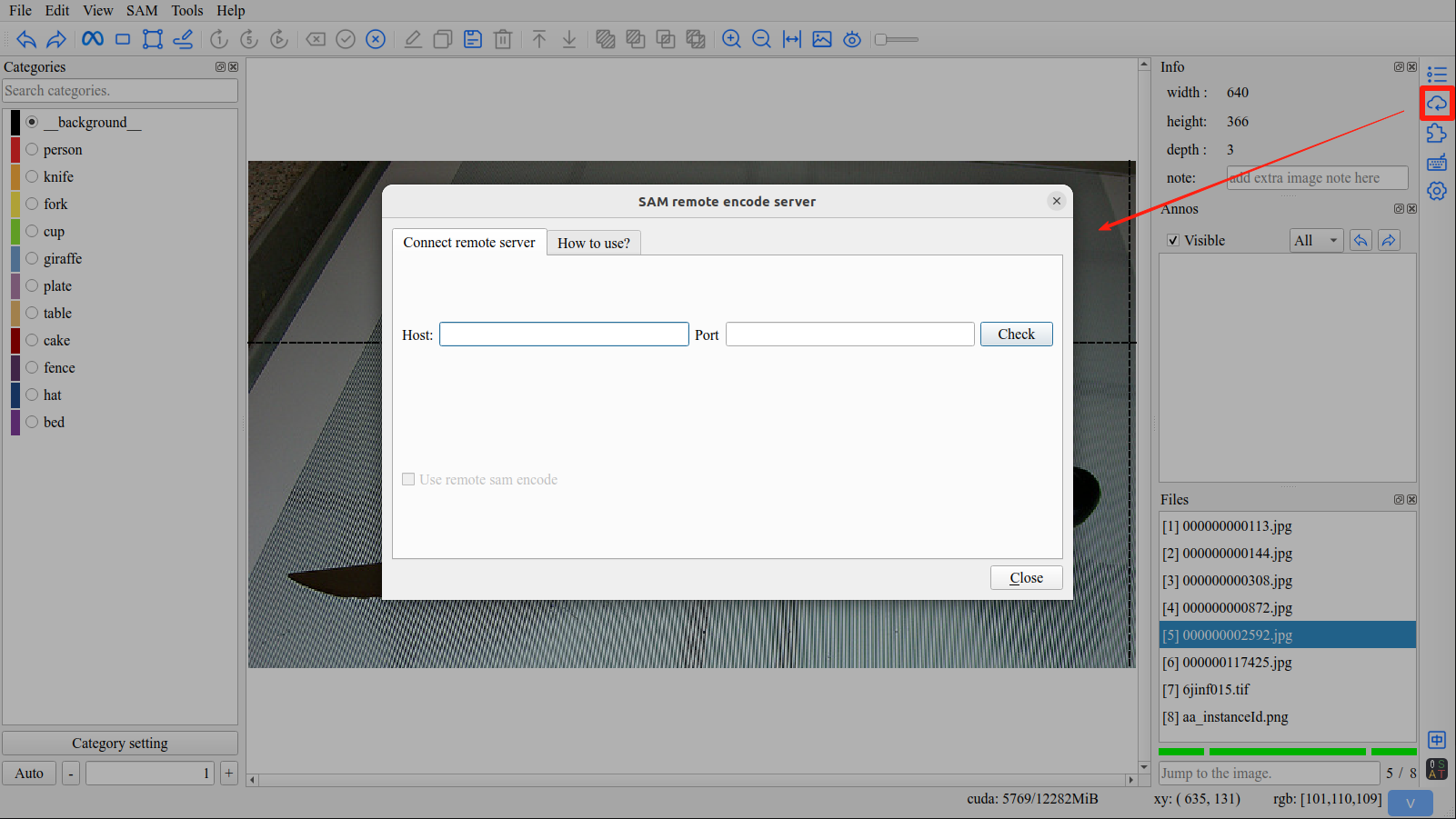
Task: Select the cup category radio button
Action: tap(32, 231)
